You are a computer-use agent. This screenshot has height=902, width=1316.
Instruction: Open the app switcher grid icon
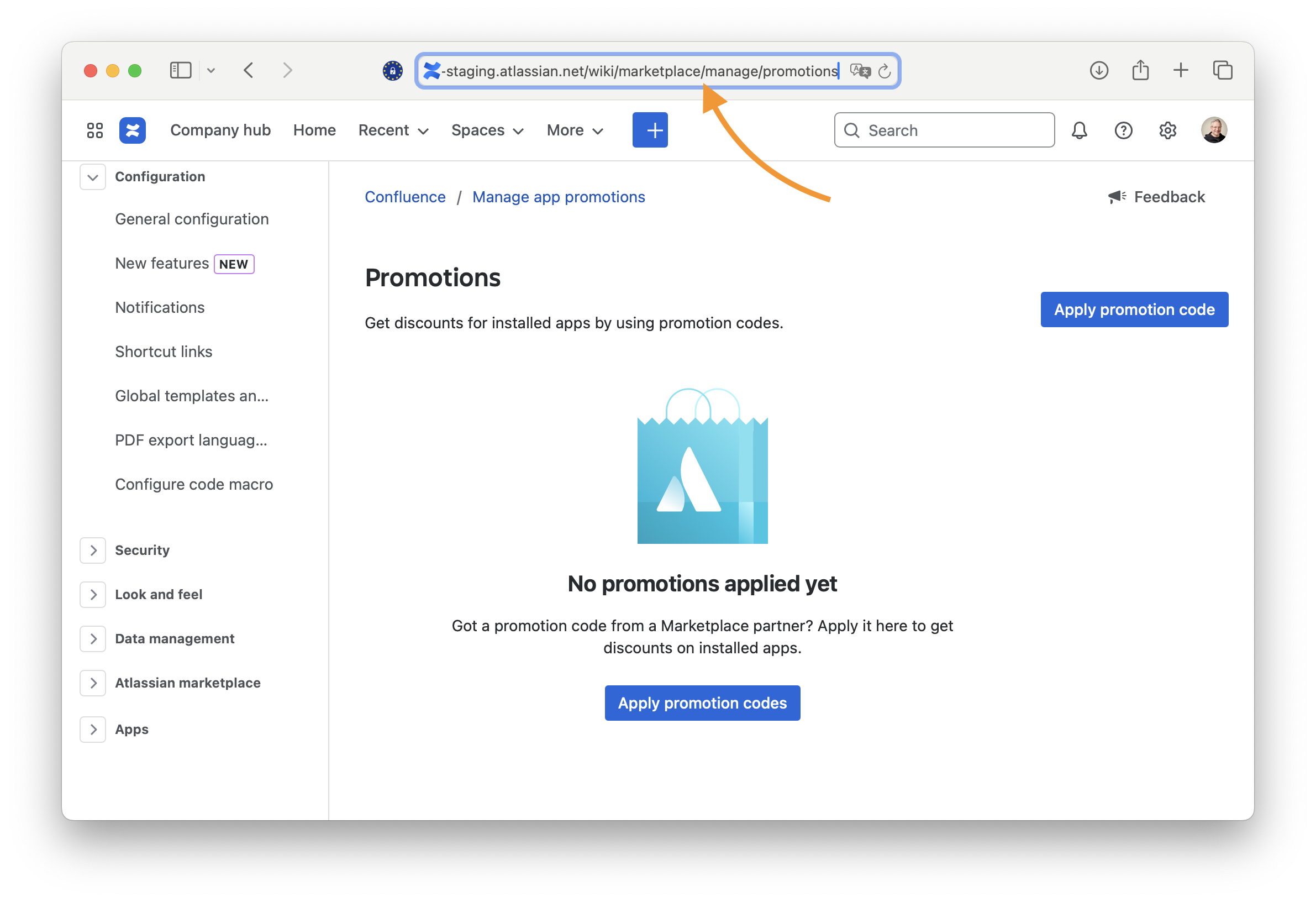(95, 130)
